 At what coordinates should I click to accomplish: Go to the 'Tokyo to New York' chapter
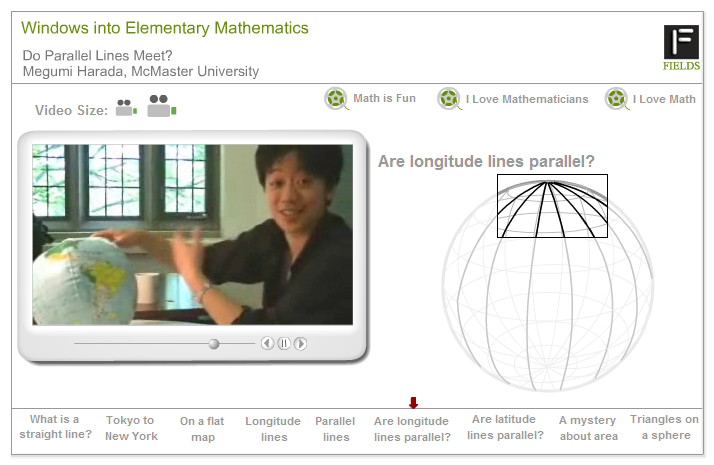[x=130, y=428]
